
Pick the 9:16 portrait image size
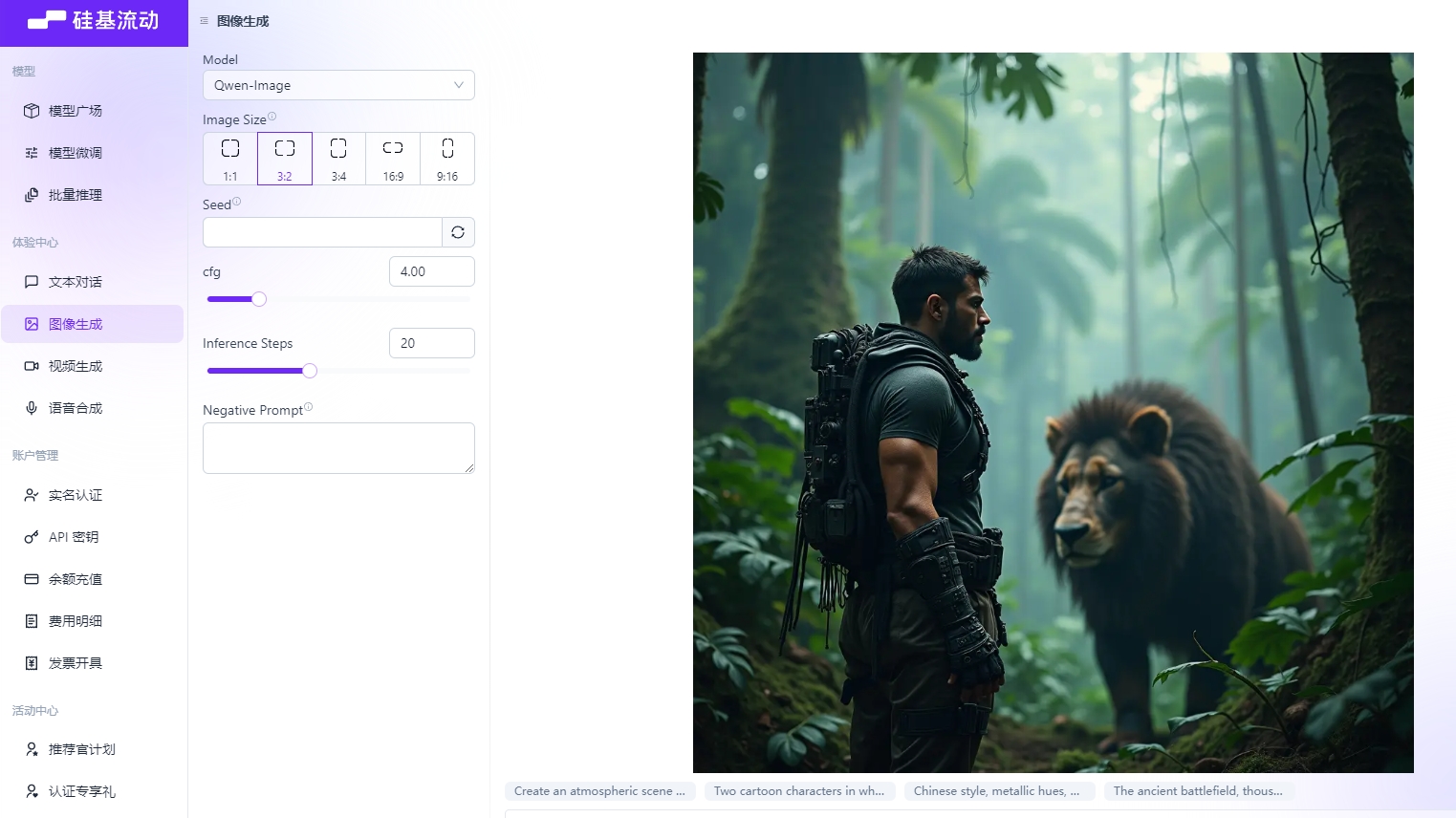(x=447, y=159)
